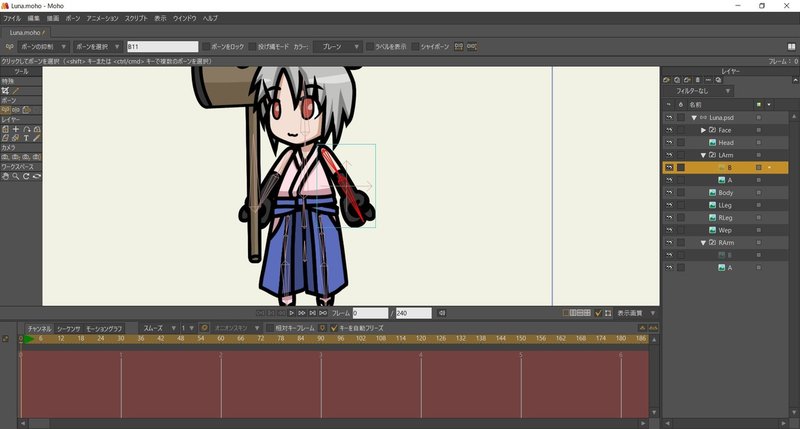Screen dimensions: 800x429
Task: Select the Transform Layer tool
Action: pyautogui.click(x=6, y=129)
